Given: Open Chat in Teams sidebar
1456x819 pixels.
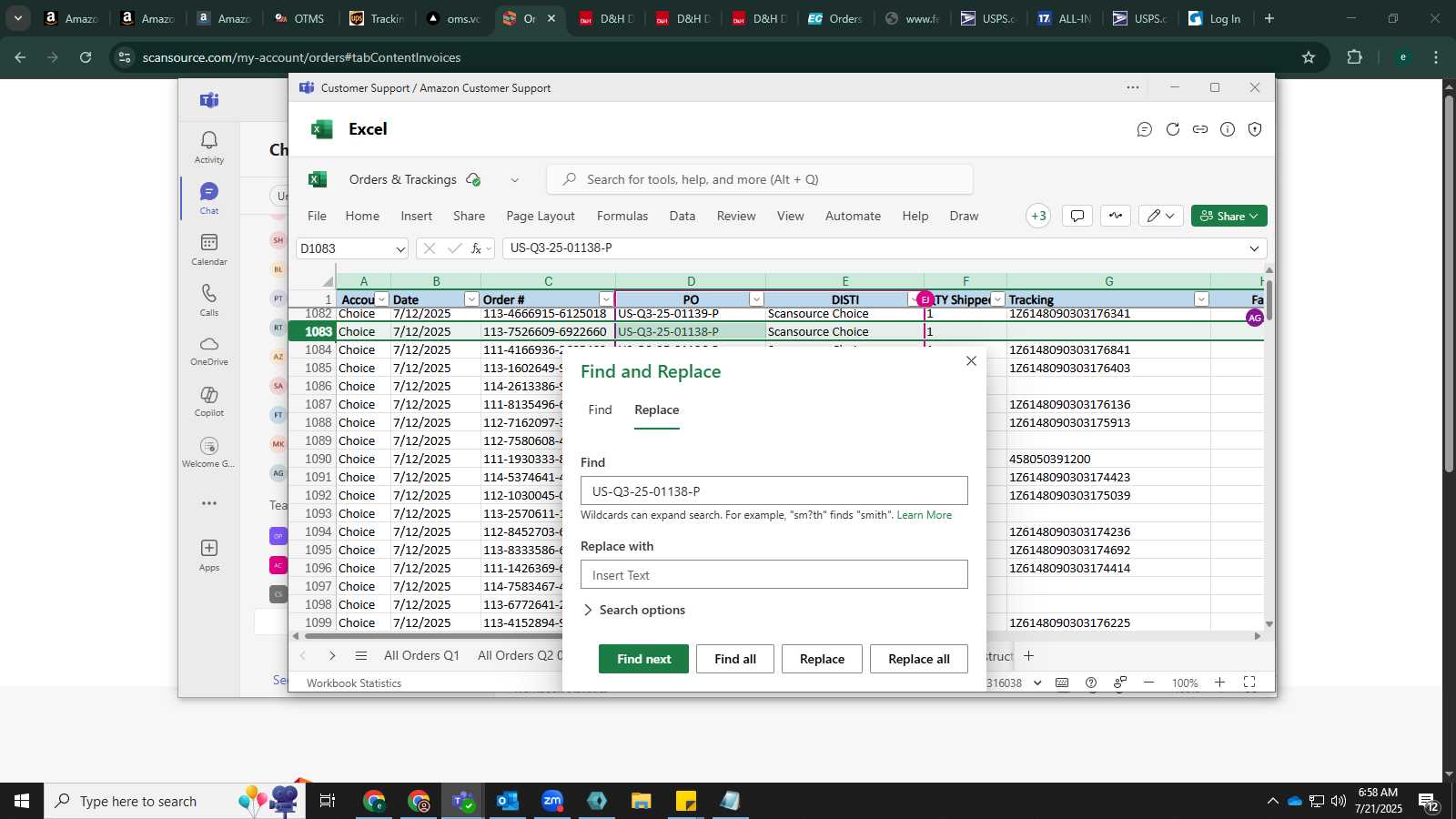Looking at the screenshot, I should coord(209,197).
